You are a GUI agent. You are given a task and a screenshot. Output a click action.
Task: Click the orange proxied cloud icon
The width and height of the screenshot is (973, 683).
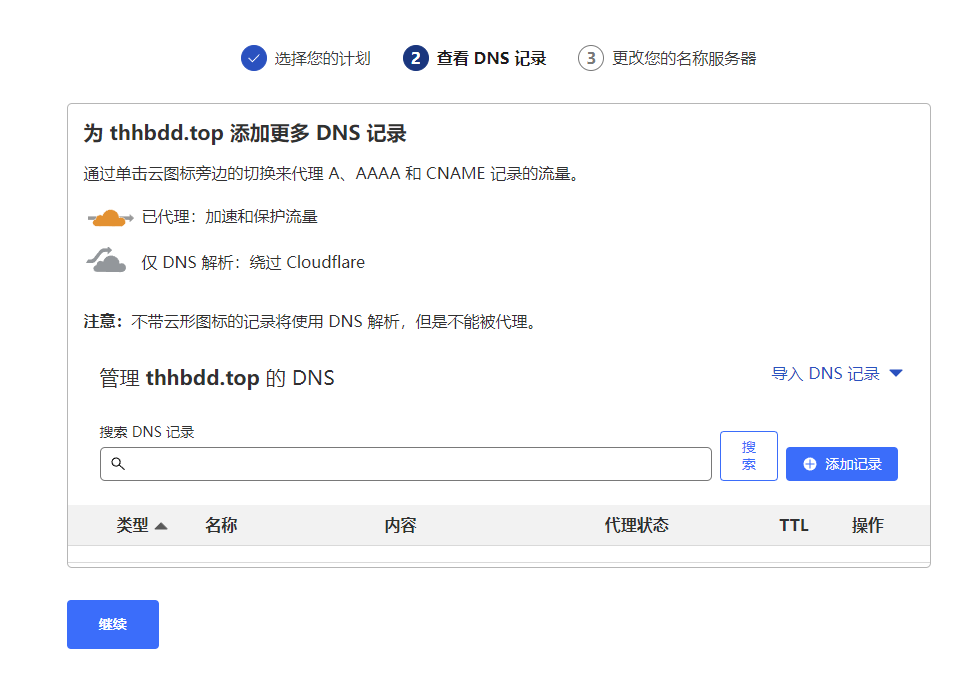110,217
